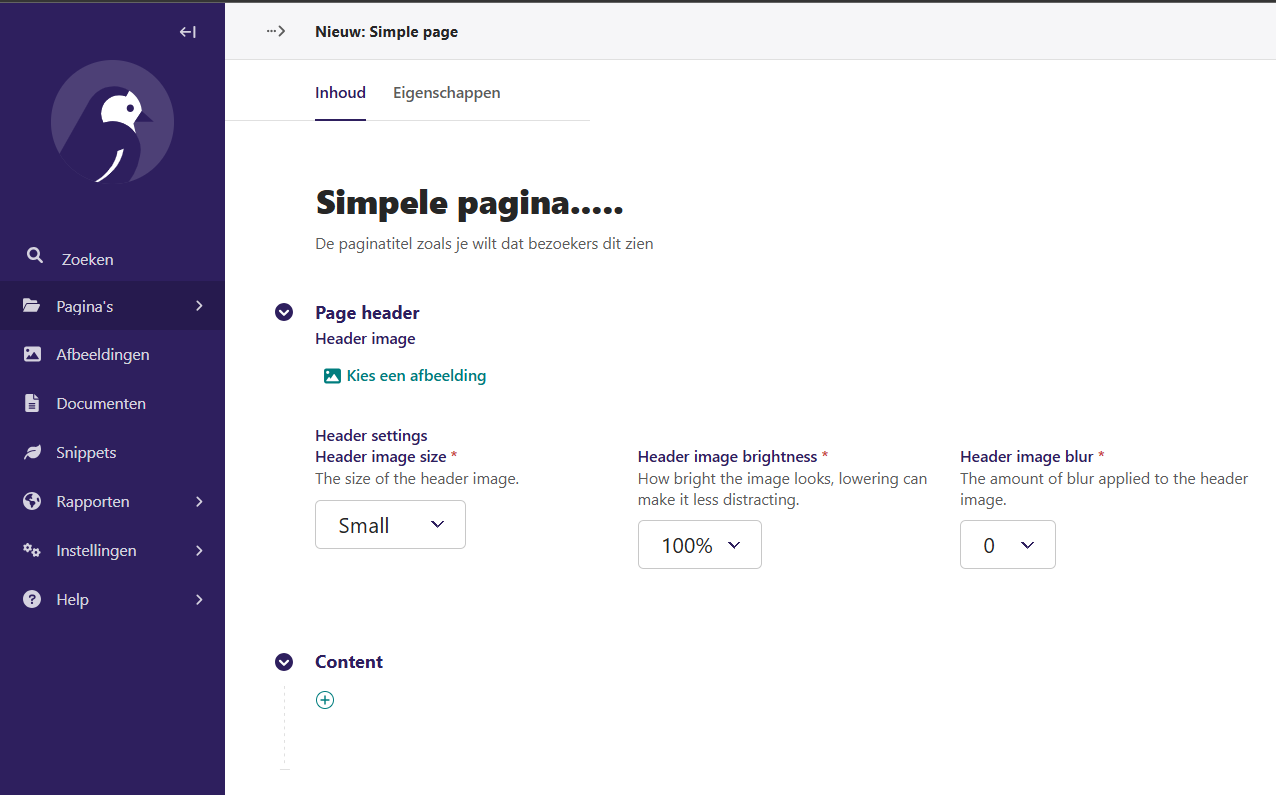
Task: Switch to the Eigenschappen tab
Action: (x=446, y=92)
